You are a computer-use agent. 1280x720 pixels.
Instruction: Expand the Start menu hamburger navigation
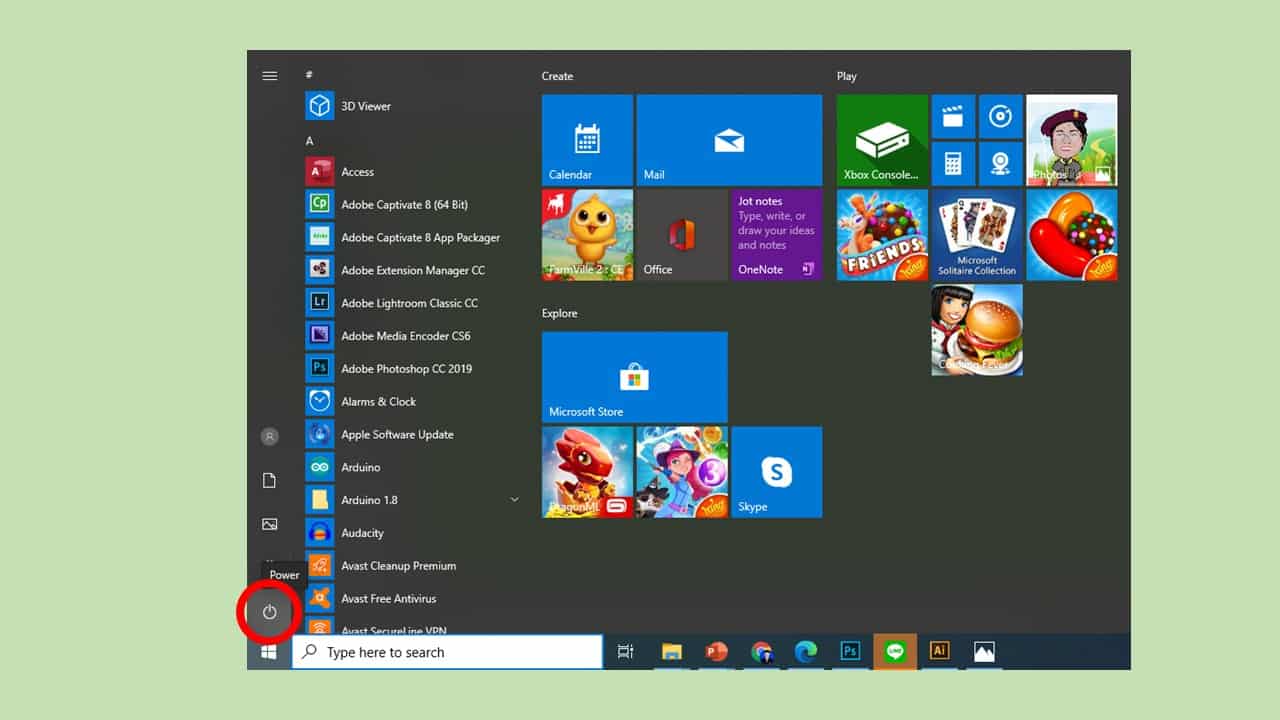pyautogui.click(x=269, y=76)
